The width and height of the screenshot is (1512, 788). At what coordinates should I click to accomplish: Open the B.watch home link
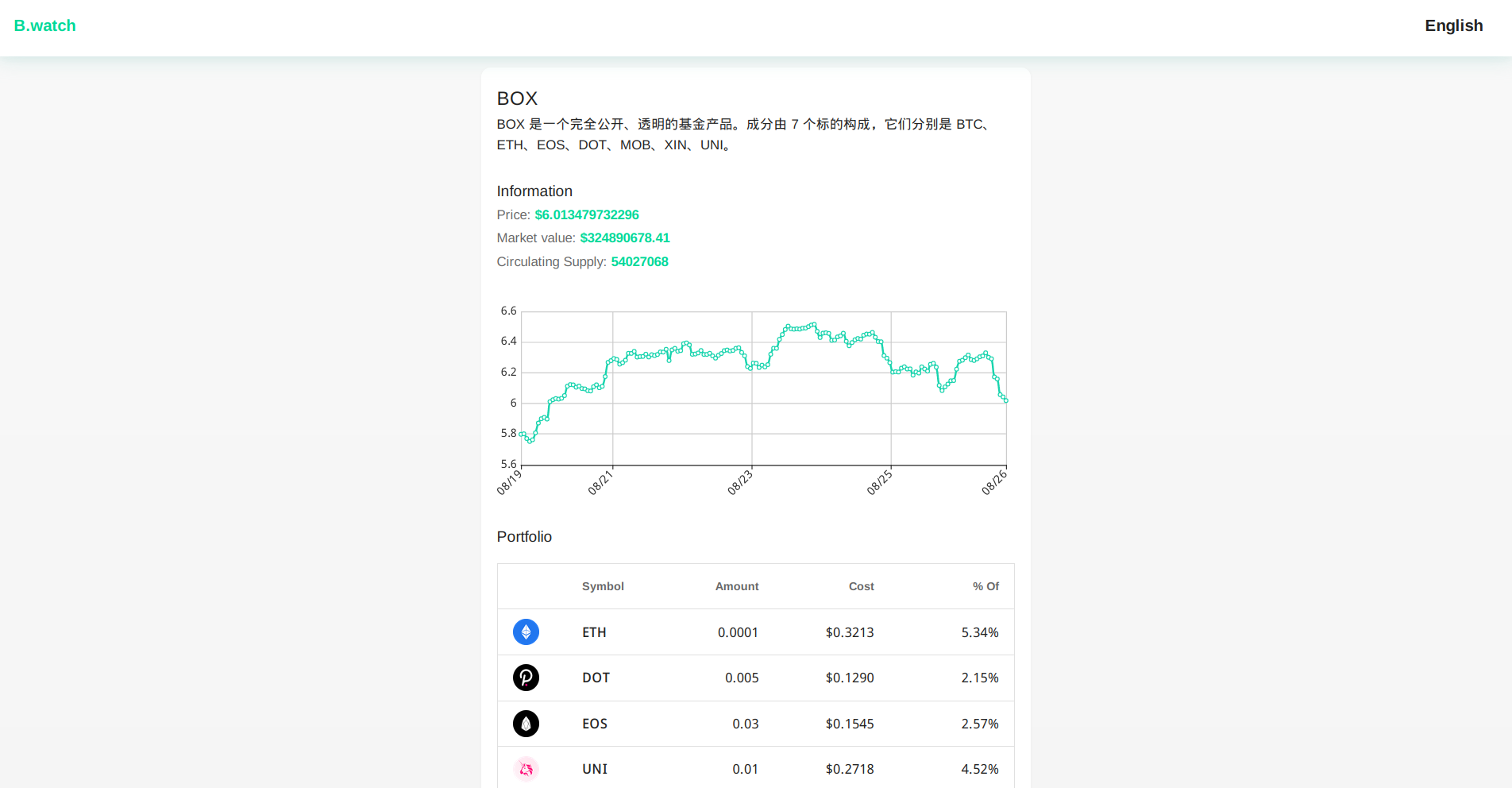[x=45, y=25]
